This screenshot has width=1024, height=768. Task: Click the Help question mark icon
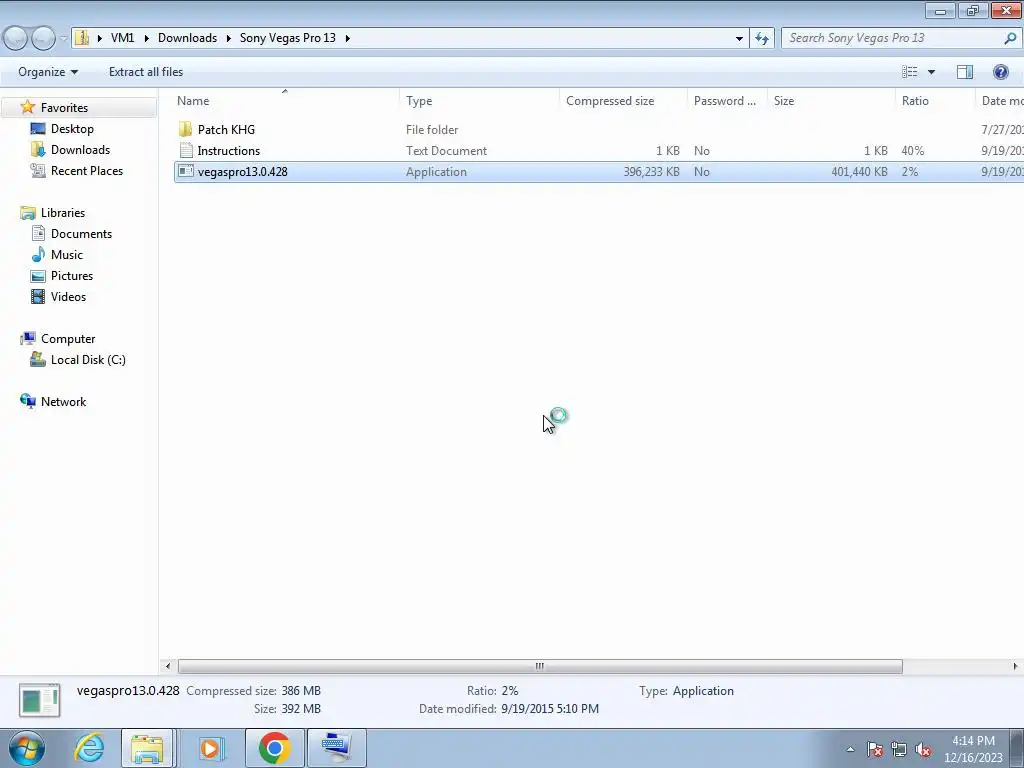1000,72
